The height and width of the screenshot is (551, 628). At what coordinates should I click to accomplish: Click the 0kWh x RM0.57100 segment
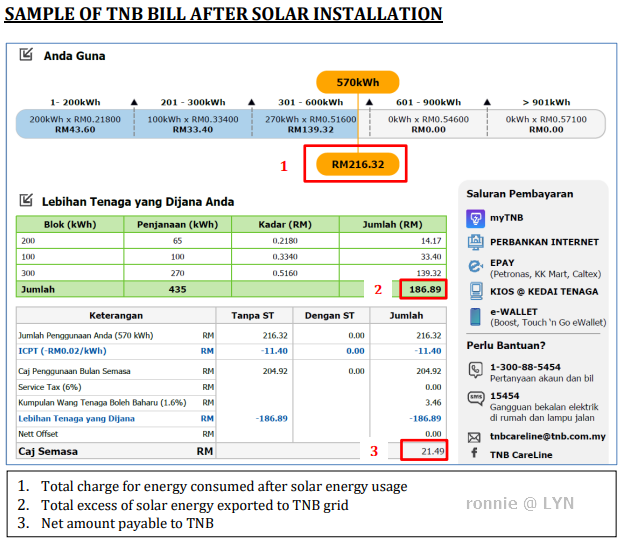coord(546,124)
